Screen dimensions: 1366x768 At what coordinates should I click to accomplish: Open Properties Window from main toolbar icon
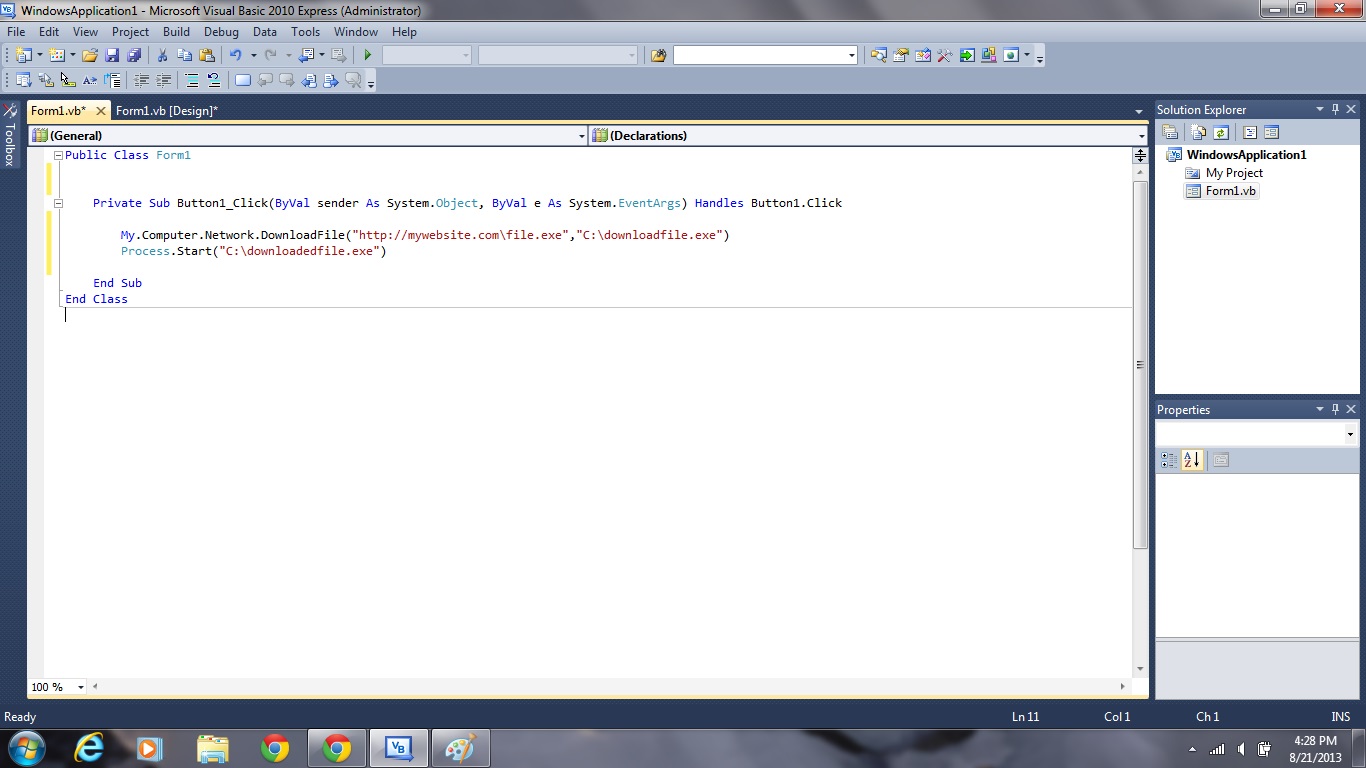pyautogui.click(x=900, y=56)
